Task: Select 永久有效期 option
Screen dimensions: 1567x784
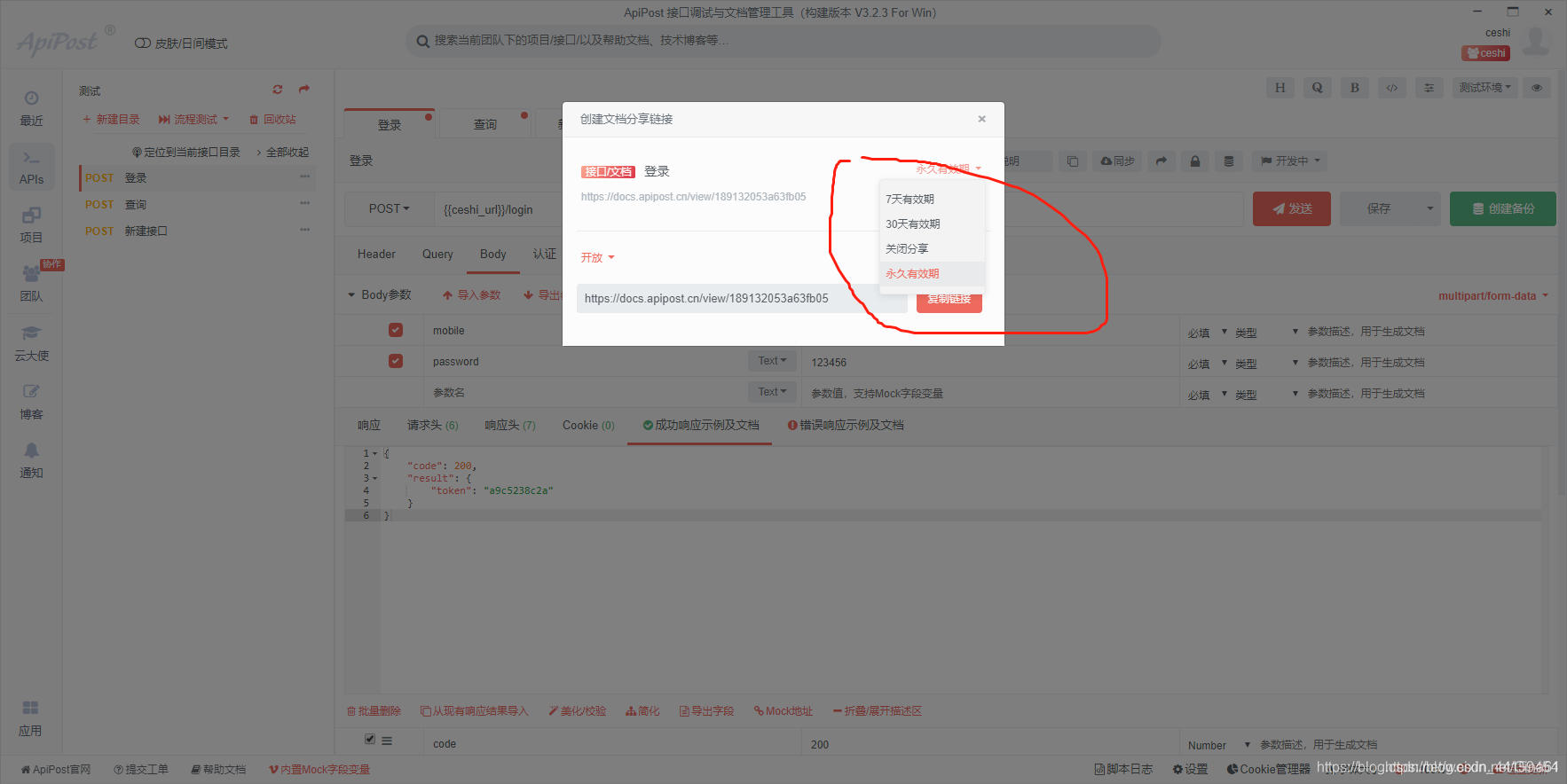Action: click(x=932, y=273)
